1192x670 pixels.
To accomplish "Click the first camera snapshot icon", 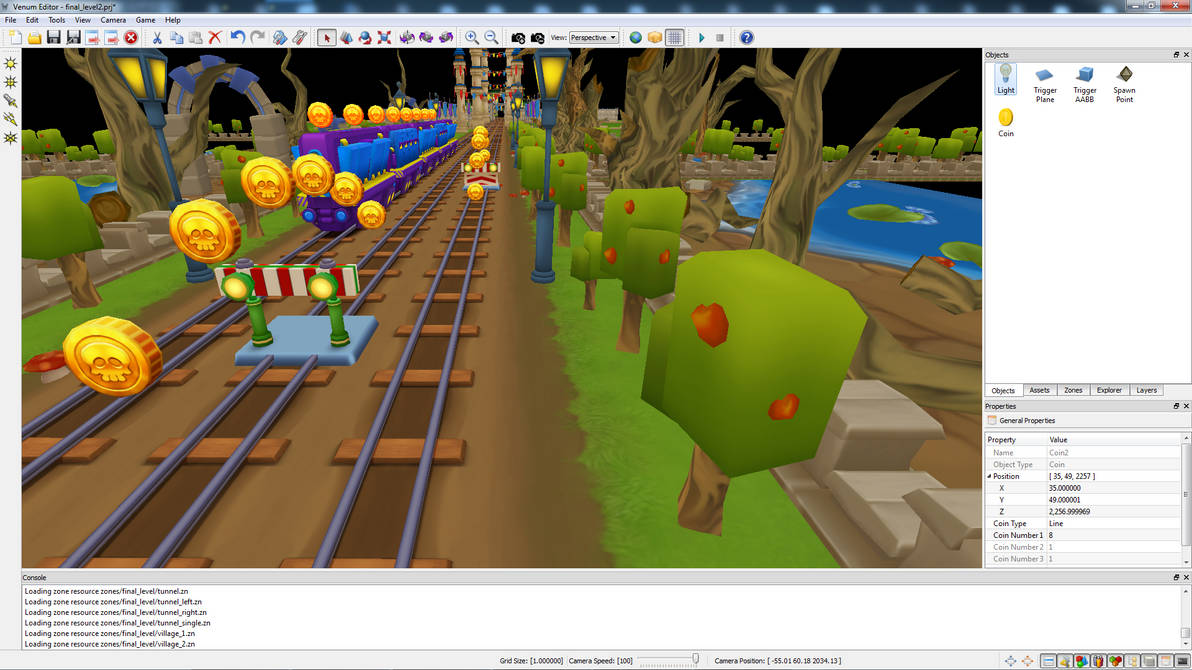I will click(518, 37).
